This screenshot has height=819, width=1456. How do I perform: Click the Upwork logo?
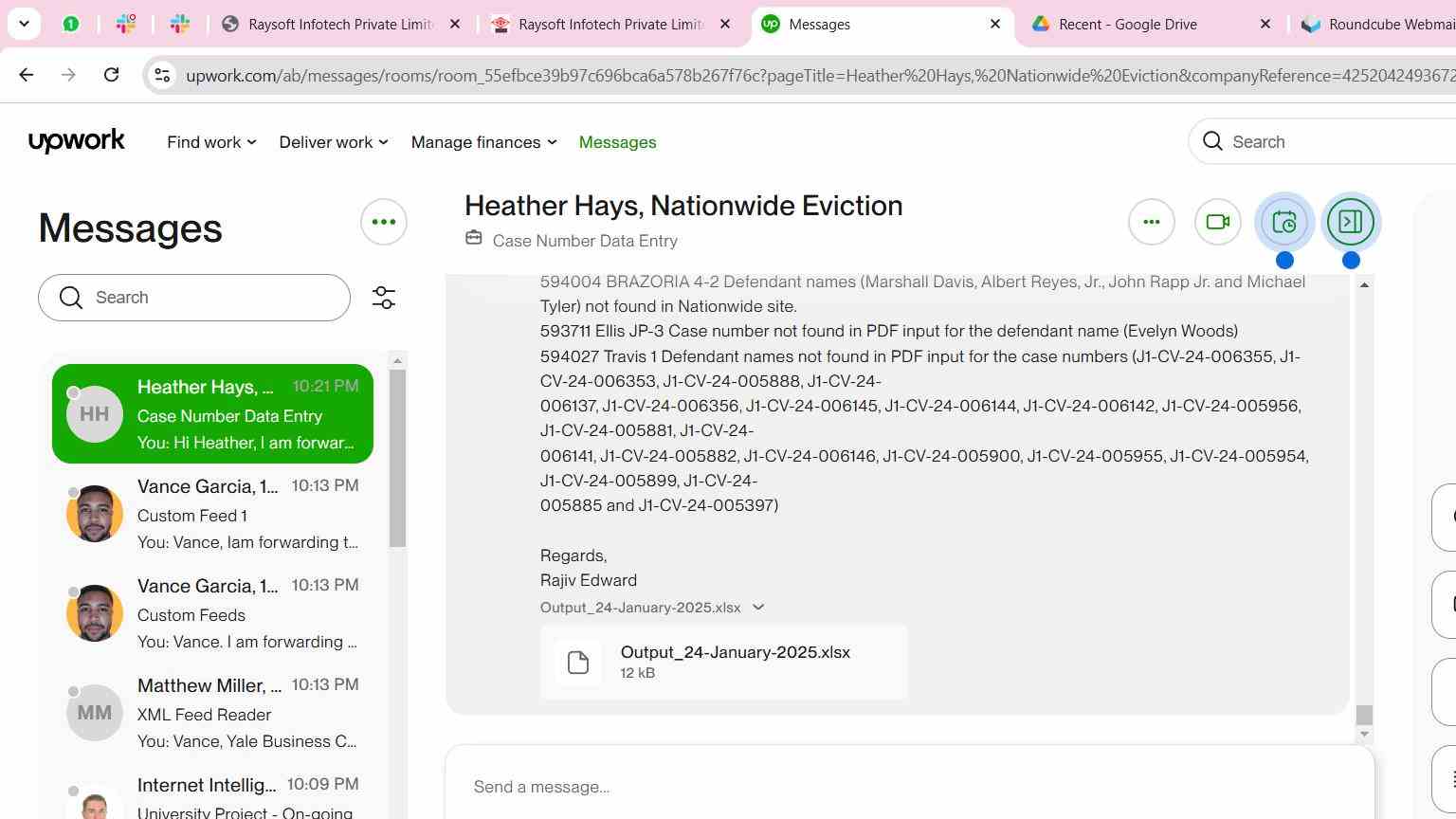tap(77, 141)
